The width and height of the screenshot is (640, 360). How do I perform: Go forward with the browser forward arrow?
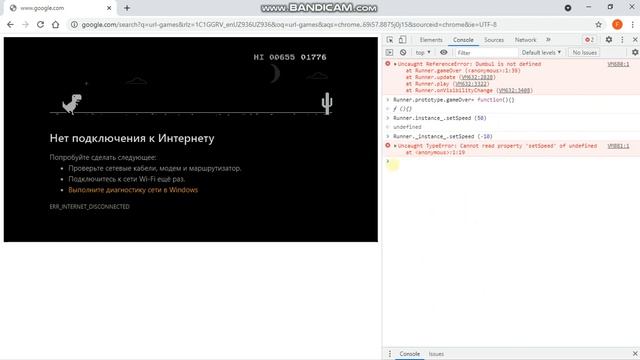(x=25, y=24)
